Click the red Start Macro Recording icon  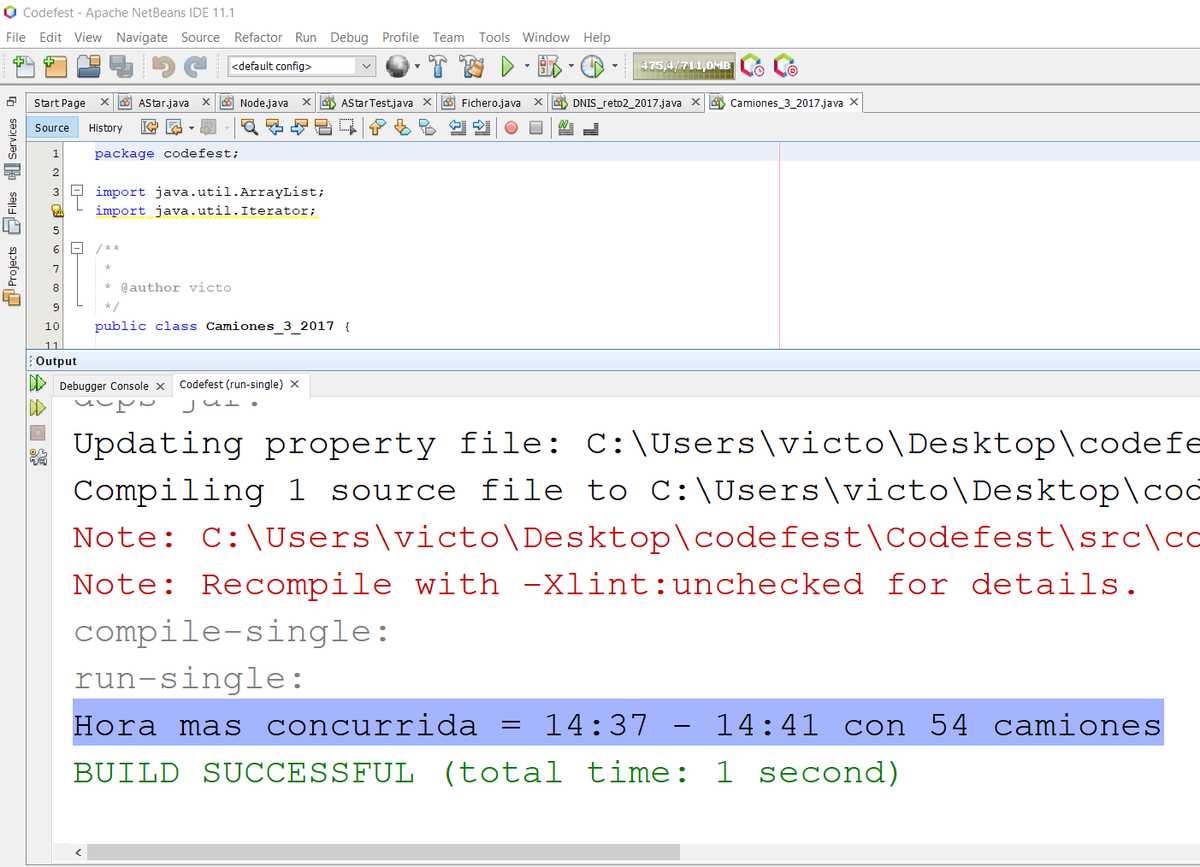511,128
